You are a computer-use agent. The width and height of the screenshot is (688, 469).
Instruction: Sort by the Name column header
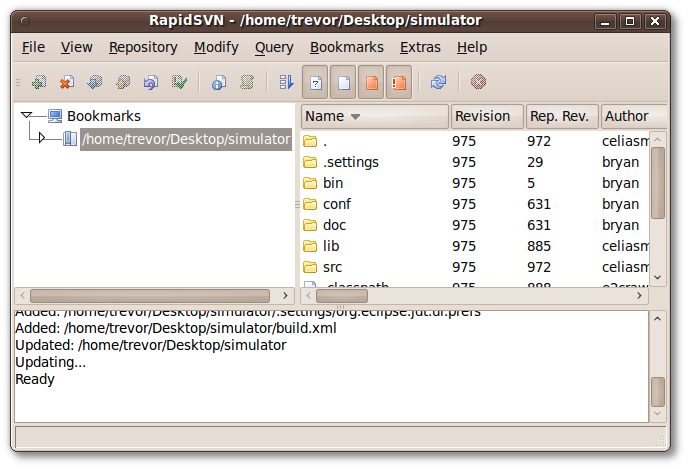point(375,117)
